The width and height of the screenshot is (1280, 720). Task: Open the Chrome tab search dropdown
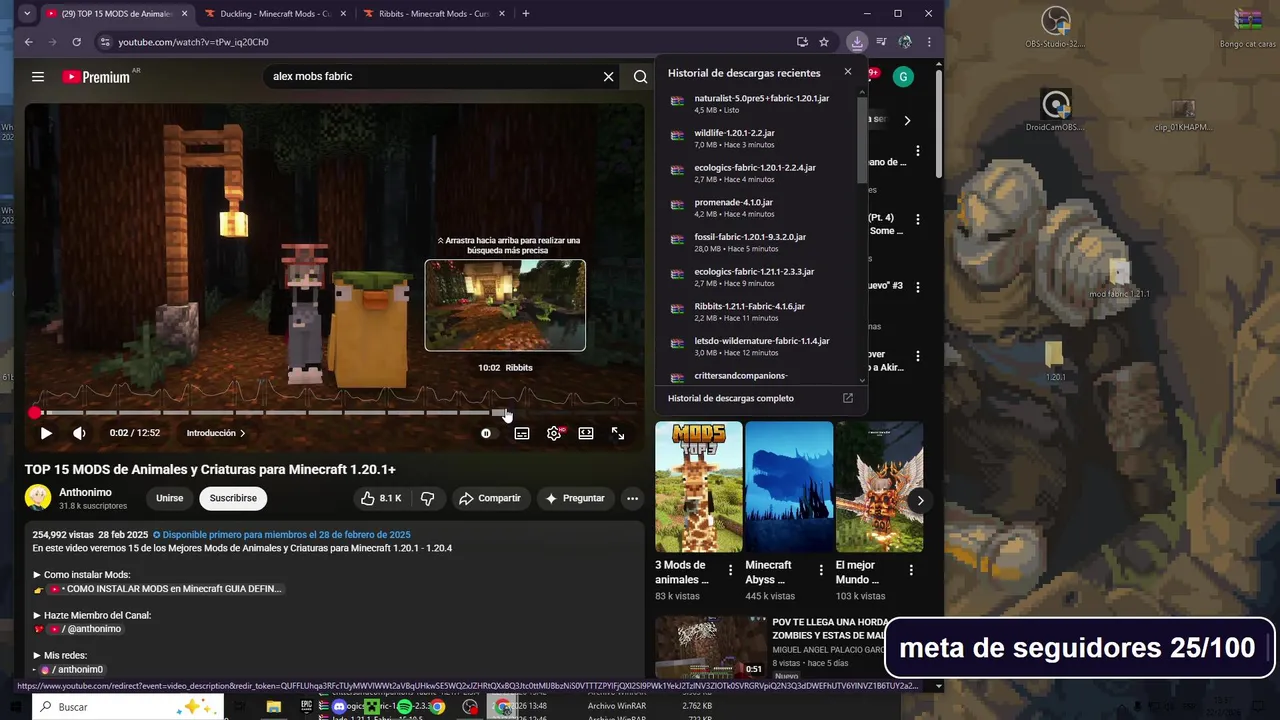[x=27, y=14]
